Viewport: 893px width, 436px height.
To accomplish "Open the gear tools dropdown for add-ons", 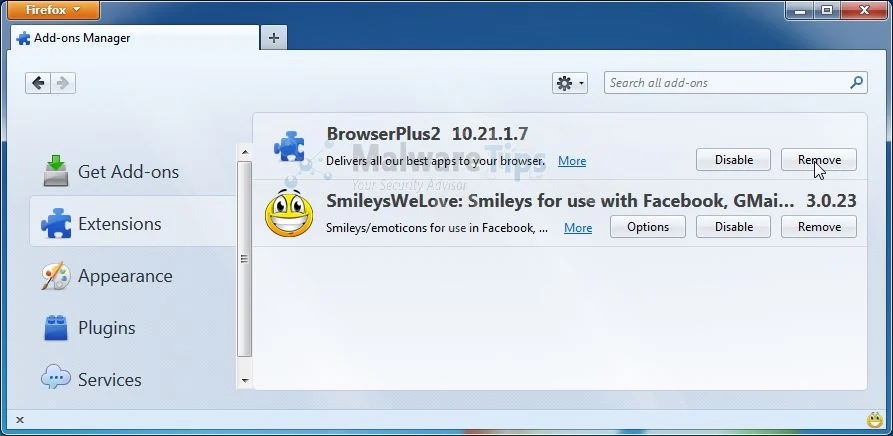I will pyautogui.click(x=570, y=83).
